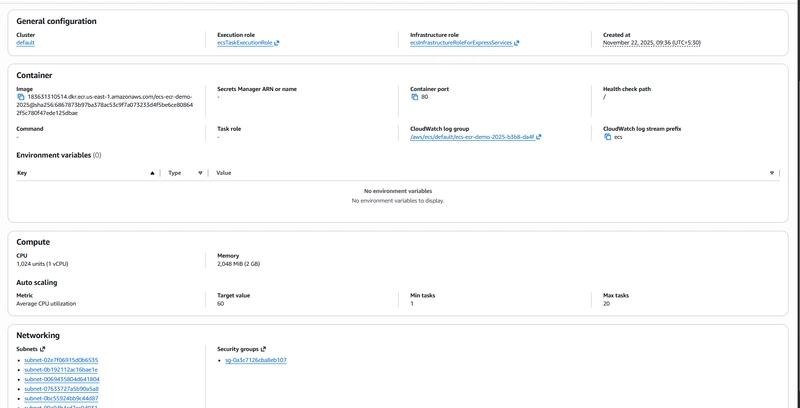This screenshot has height=408, width=800.
Task: Open subnet-02e7f06915d0b6535 link
Action: tap(61, 360)
